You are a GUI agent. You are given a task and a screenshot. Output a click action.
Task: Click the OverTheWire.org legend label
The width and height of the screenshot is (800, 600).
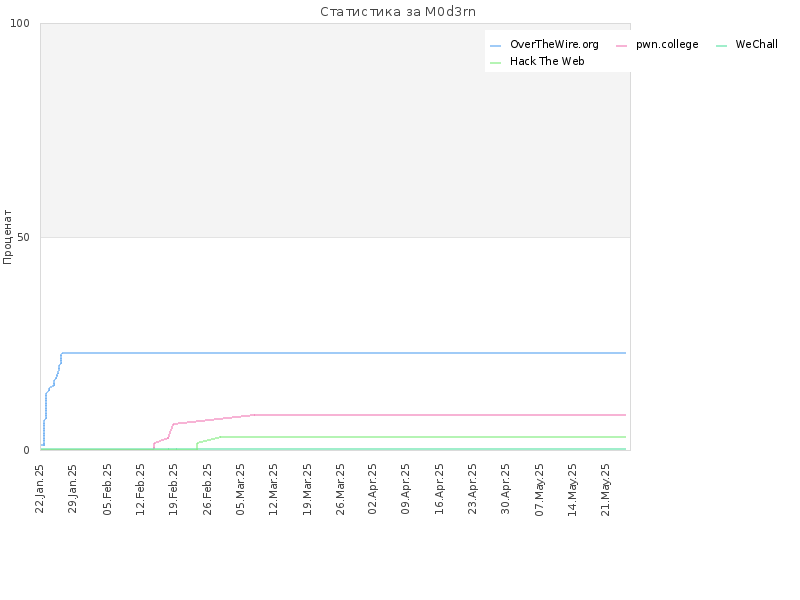(554, 44)
